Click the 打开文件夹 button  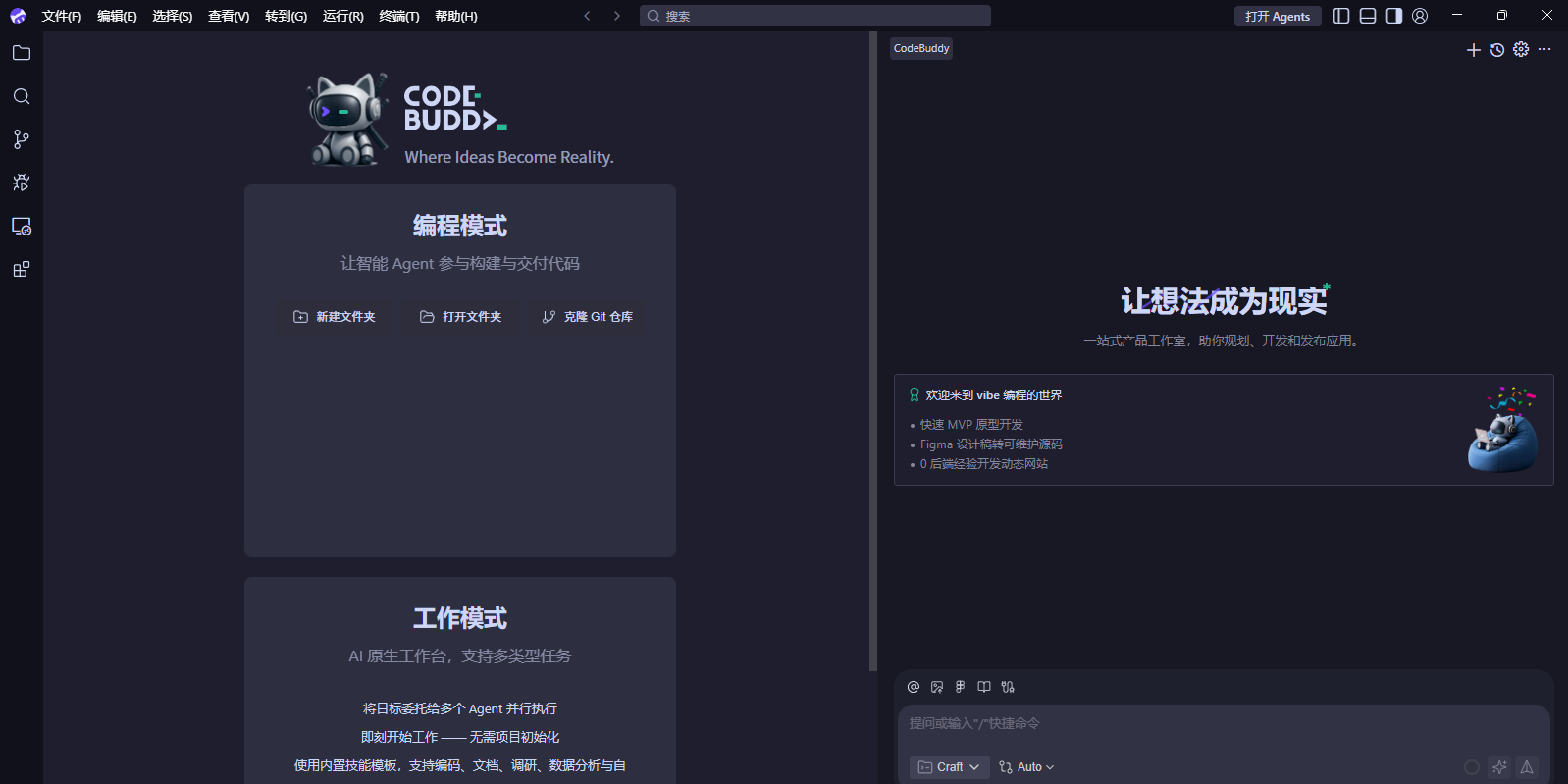(460, 317)
